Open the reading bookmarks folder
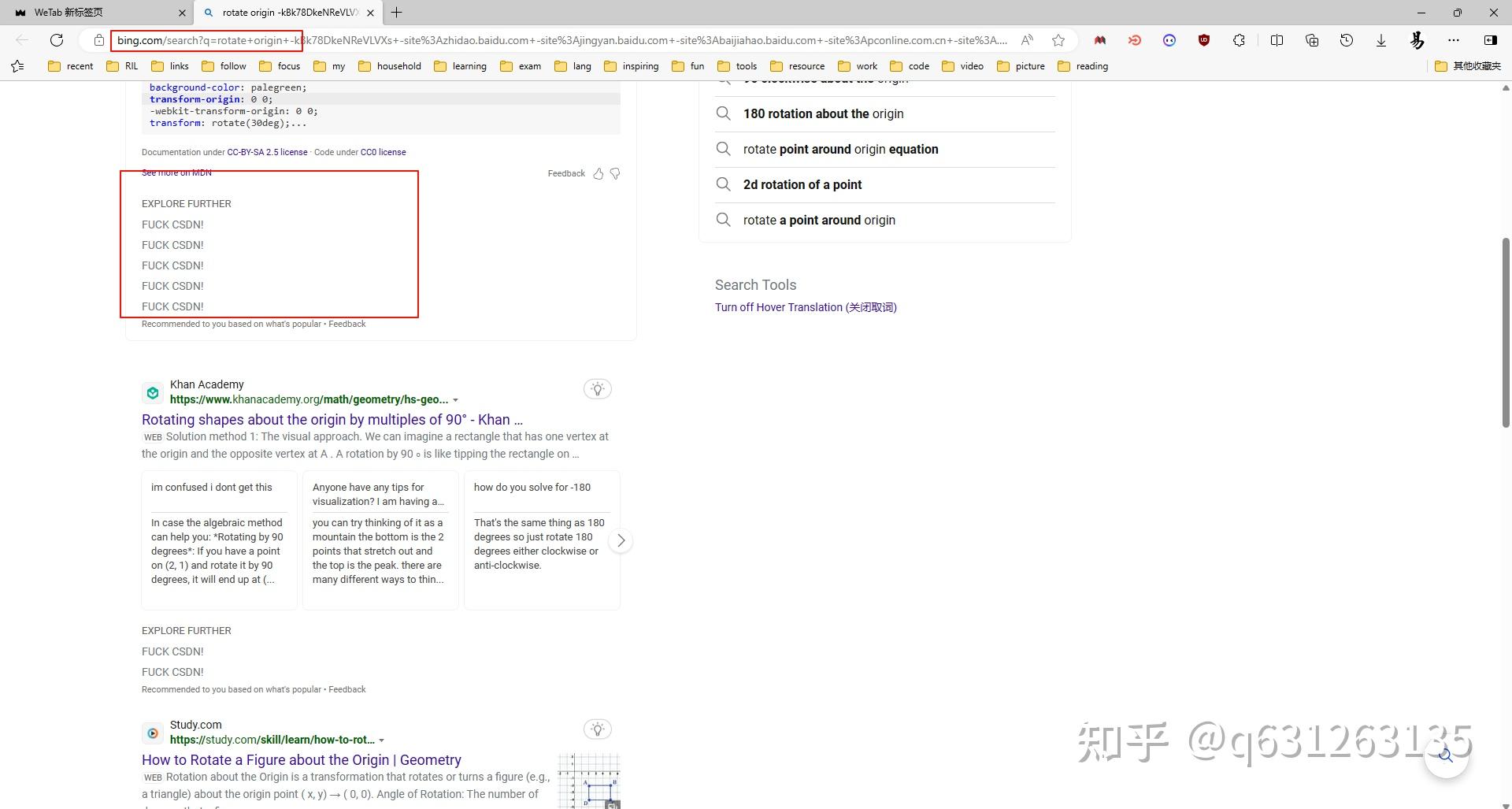The width and height of the screenshot is (1512, 809). pyautogui.click(x=1083, y=66)
